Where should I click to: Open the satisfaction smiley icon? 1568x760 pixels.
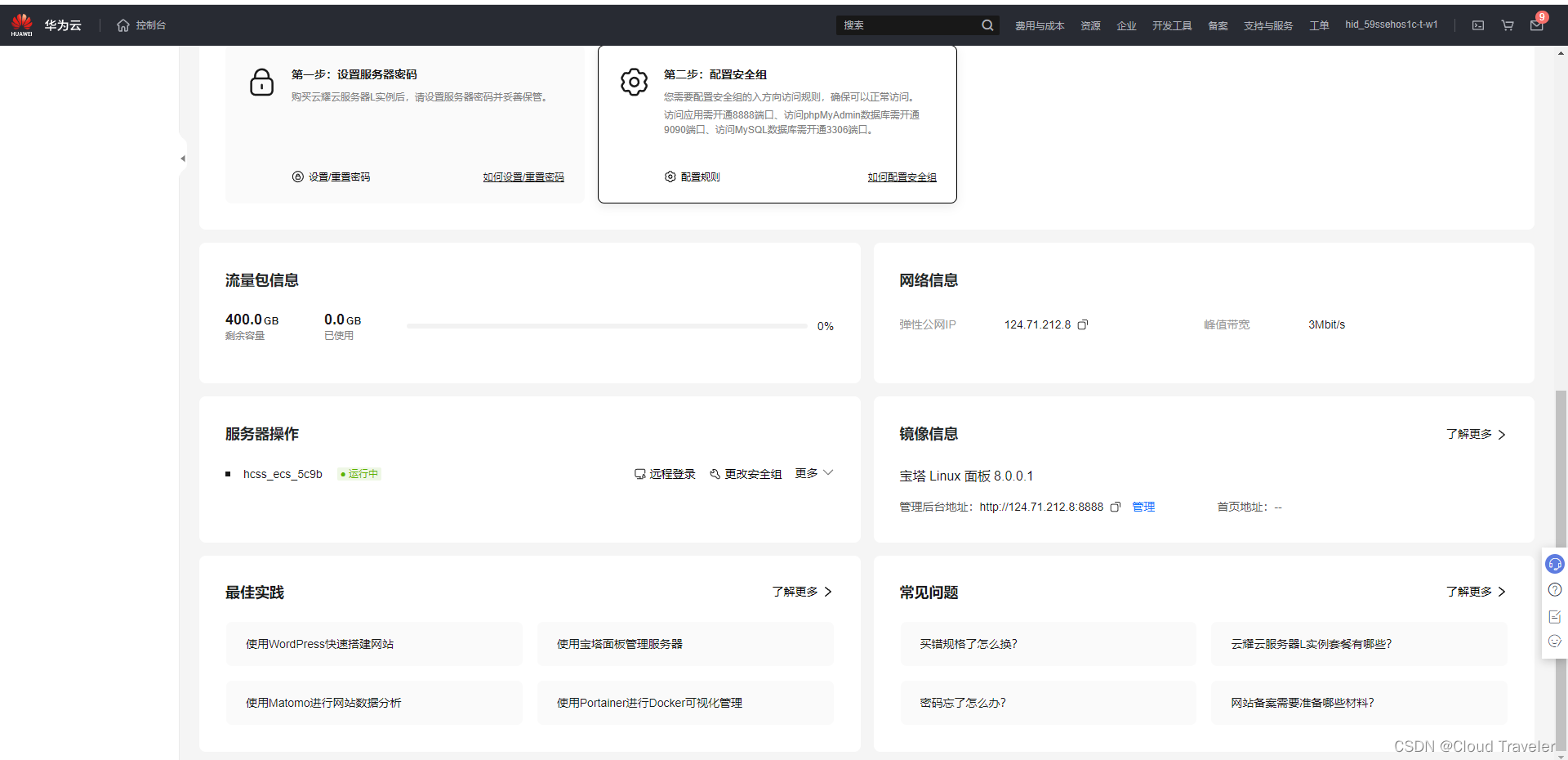click(x=1555, y=642)
